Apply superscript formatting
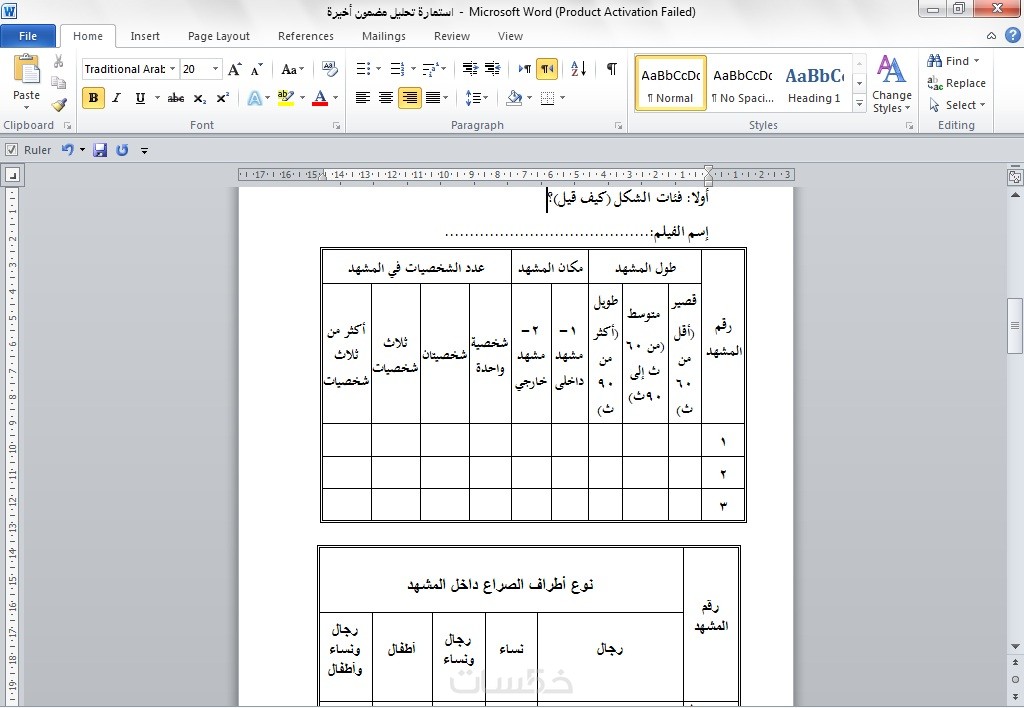This screenshot has height=708, width=1024. point(223,98)
